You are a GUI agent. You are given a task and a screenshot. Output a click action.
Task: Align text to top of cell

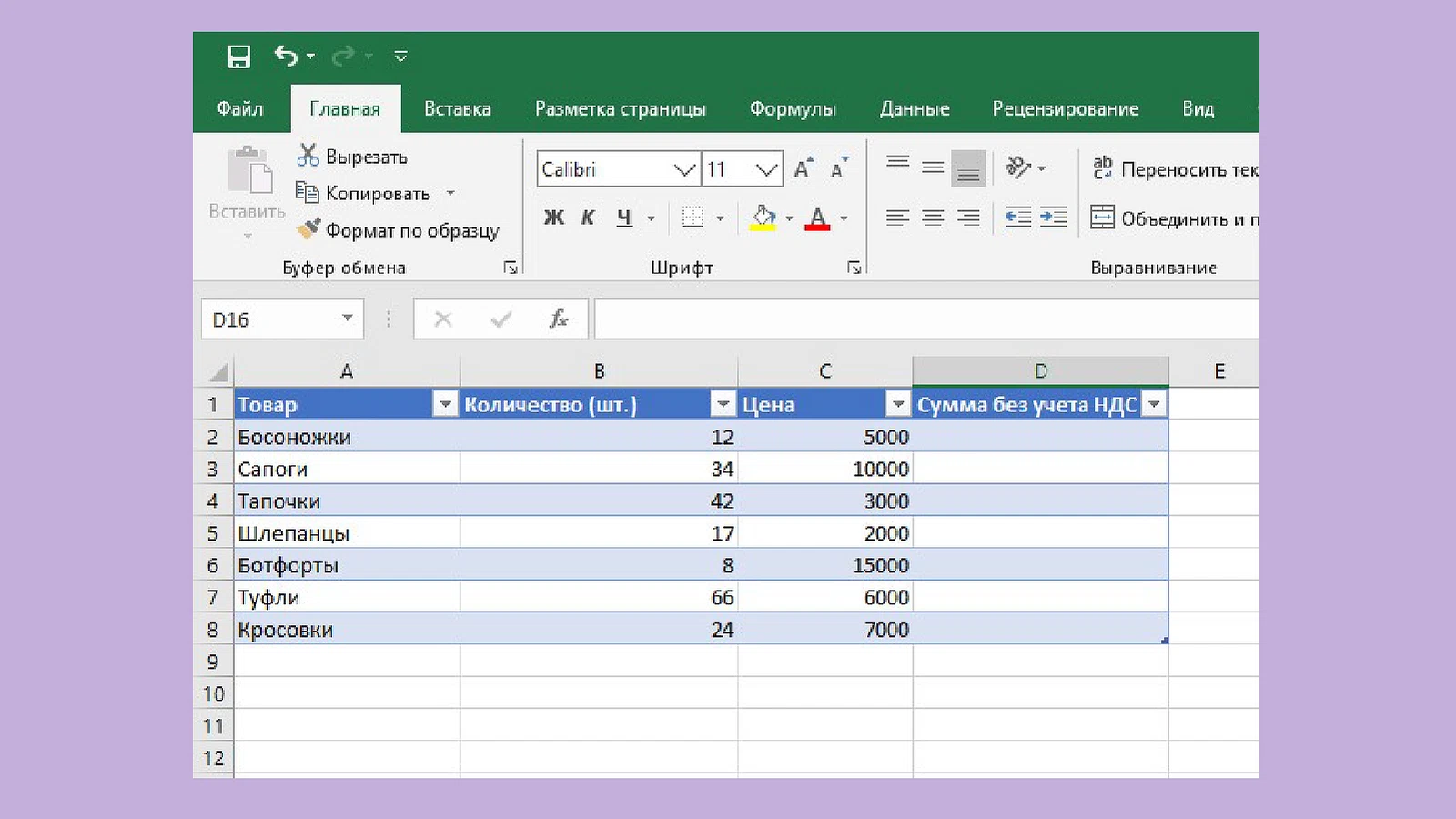[898, 164]
